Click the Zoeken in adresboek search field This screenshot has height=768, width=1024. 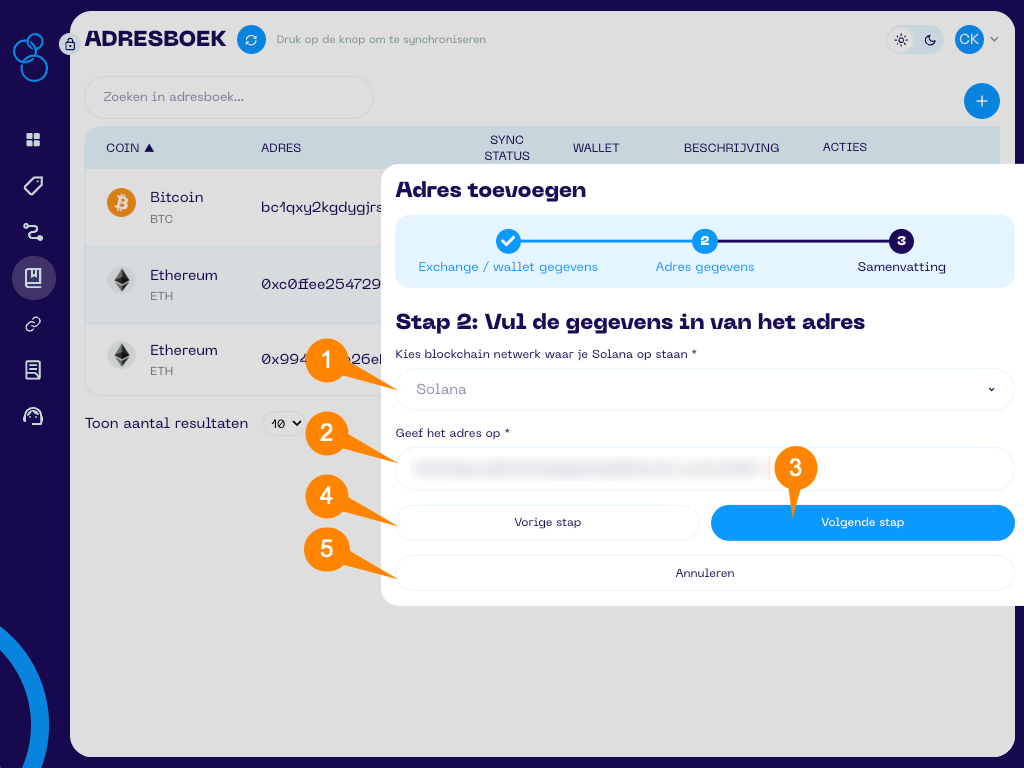229,97
